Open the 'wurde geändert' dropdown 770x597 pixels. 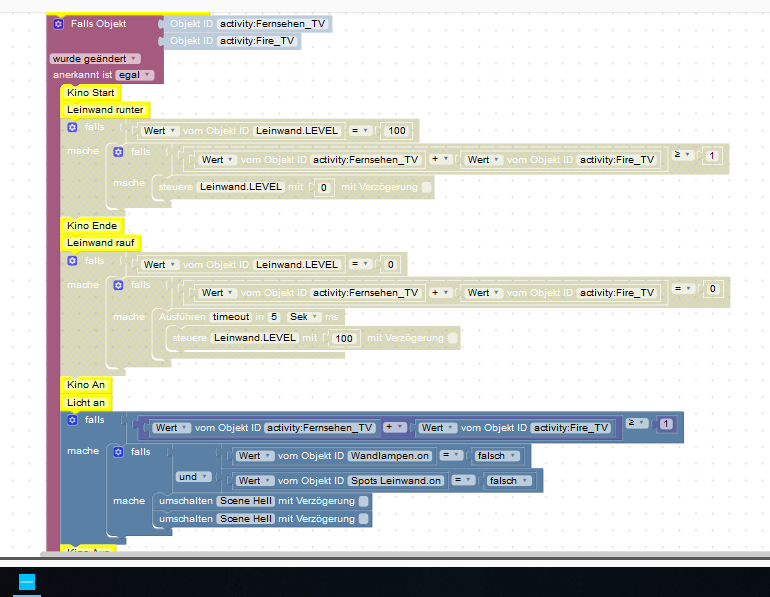tap(95, 59)
